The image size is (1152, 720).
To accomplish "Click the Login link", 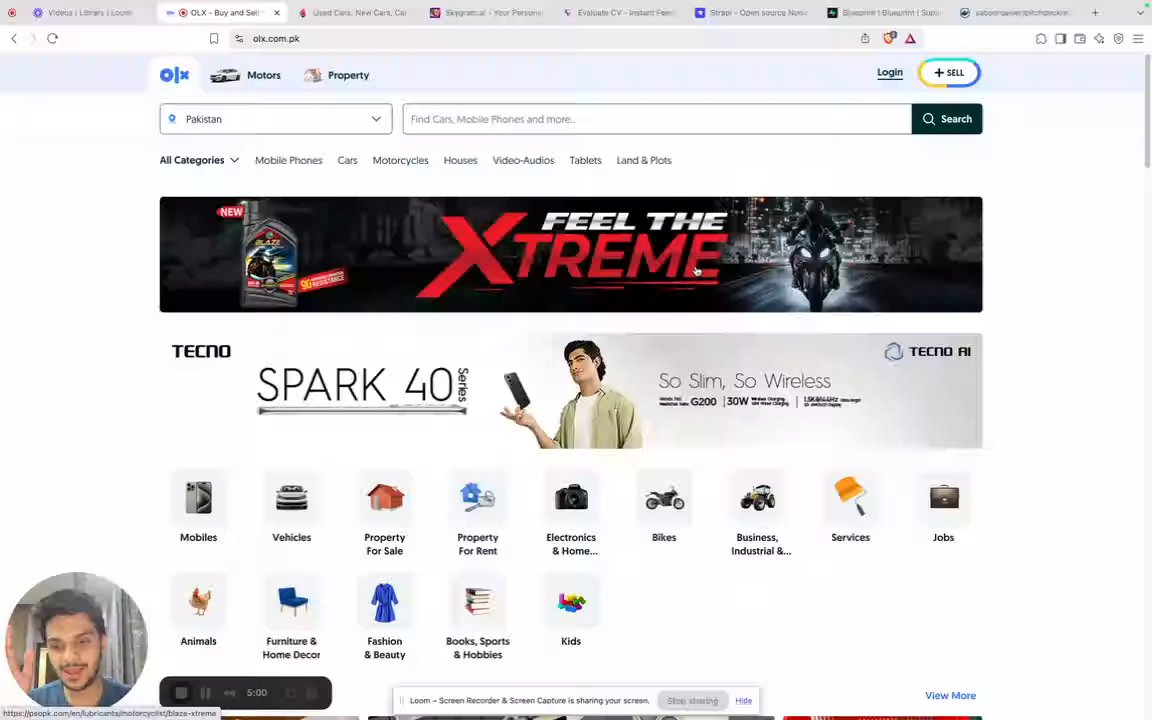I will coord(890,72).
